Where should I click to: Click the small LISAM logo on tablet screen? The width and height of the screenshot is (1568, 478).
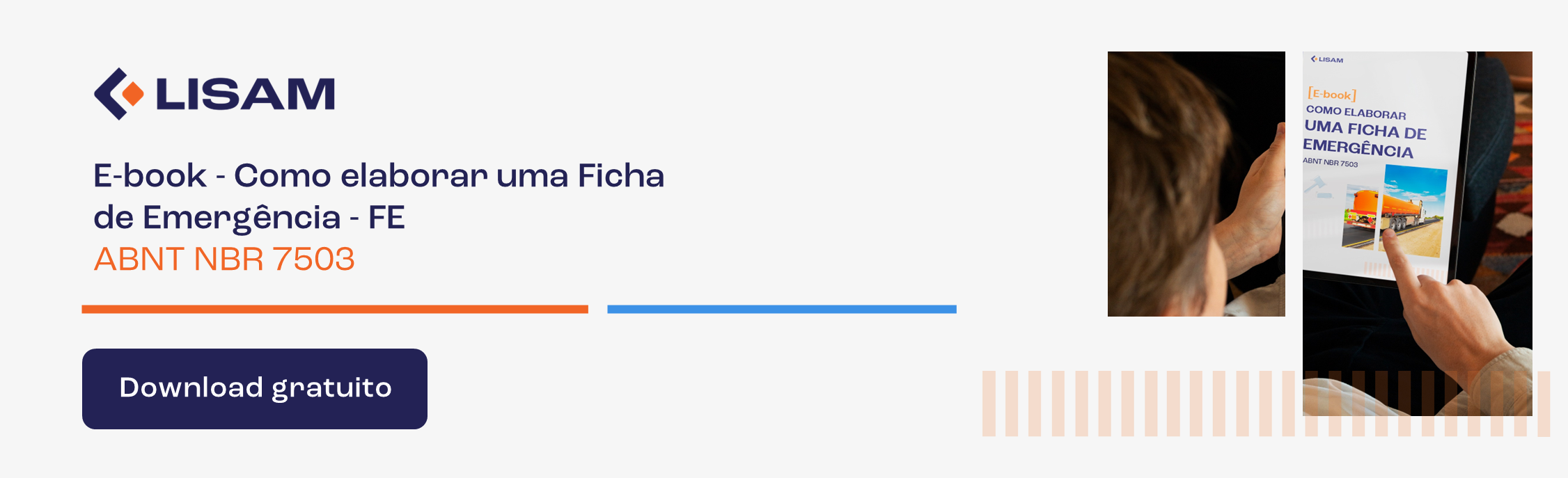(x=1327, y=60)
